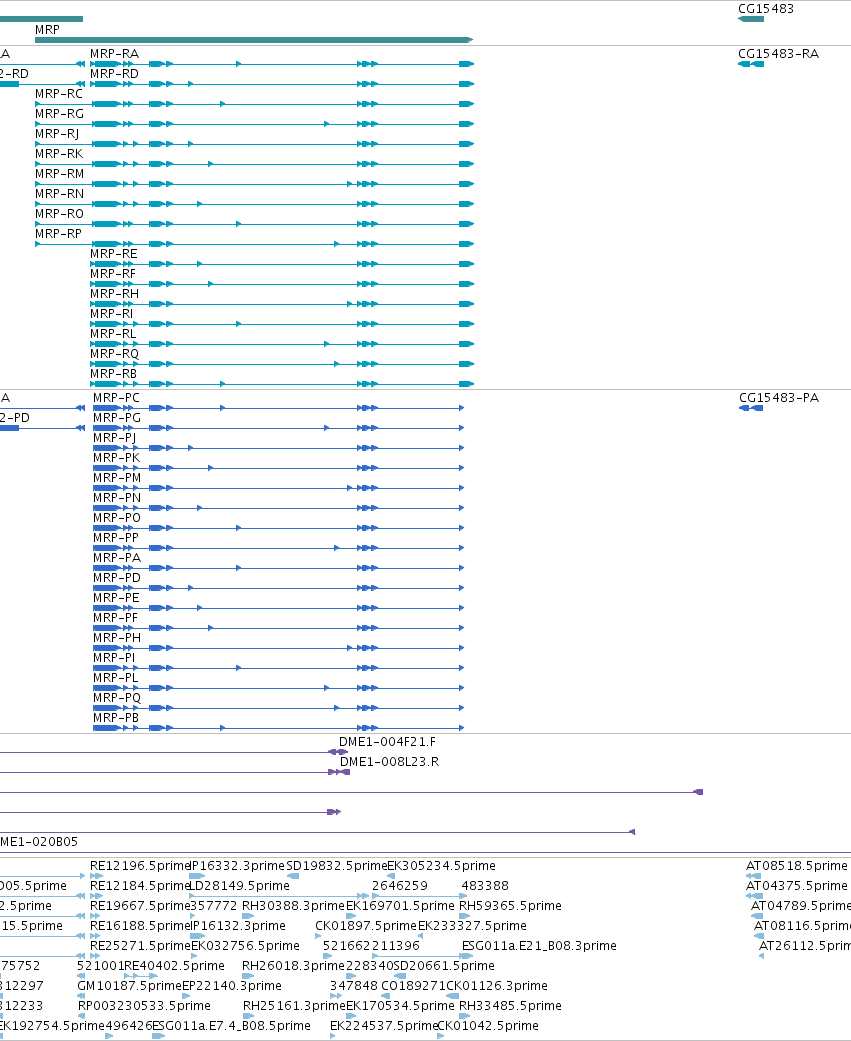Select the MRP-PH protein label
Viewport: 851px width, 1041px height.
coord(117,637)
